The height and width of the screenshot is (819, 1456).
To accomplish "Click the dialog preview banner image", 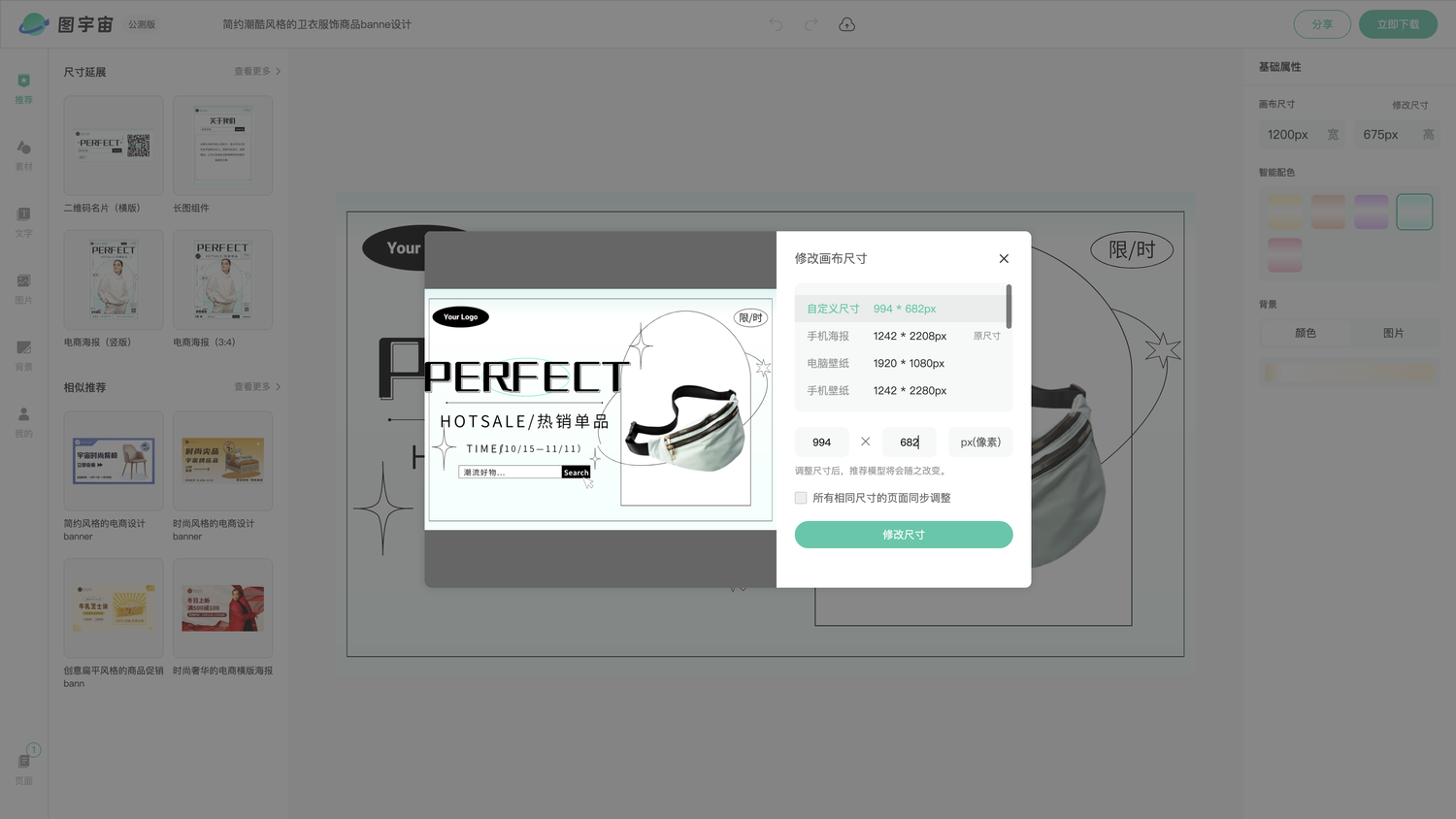I will pyautogui.click(x=600, y=409).
